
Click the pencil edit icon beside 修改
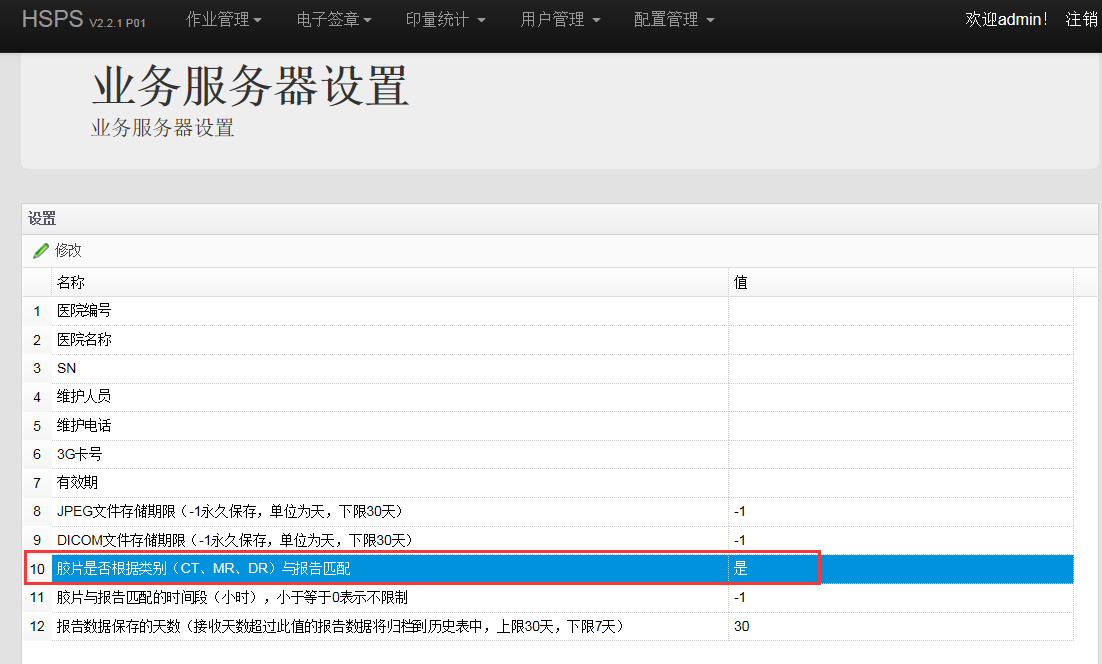click(41, 250)
